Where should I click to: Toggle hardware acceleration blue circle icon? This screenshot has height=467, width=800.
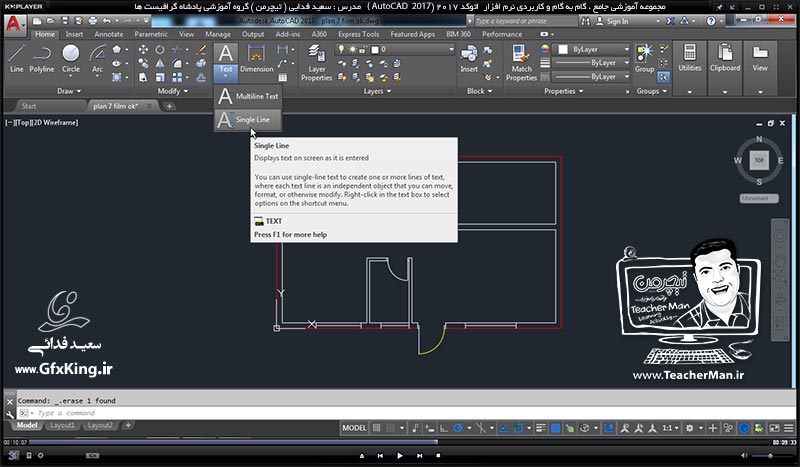744,428
